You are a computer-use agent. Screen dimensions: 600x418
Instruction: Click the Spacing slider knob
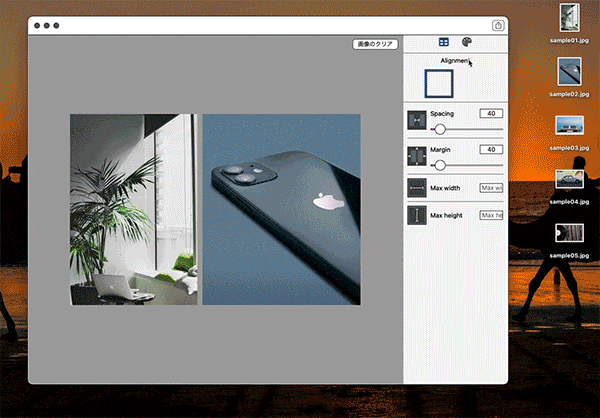coord(440,129)
